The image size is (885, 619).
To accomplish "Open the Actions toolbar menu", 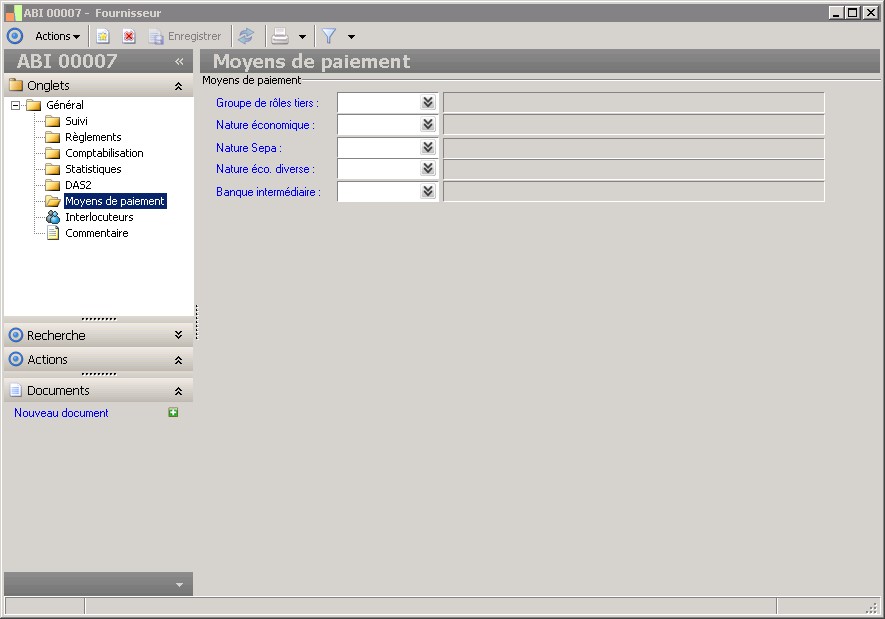I will pyautogui.click(x=57, y=36).
